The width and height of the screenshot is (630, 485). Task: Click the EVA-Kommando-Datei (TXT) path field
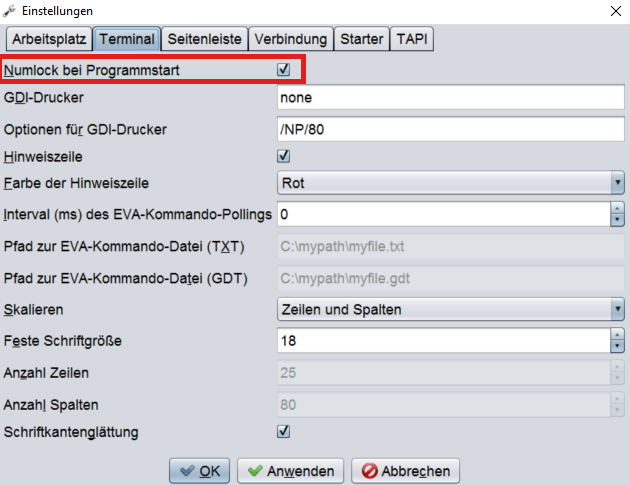450,246
